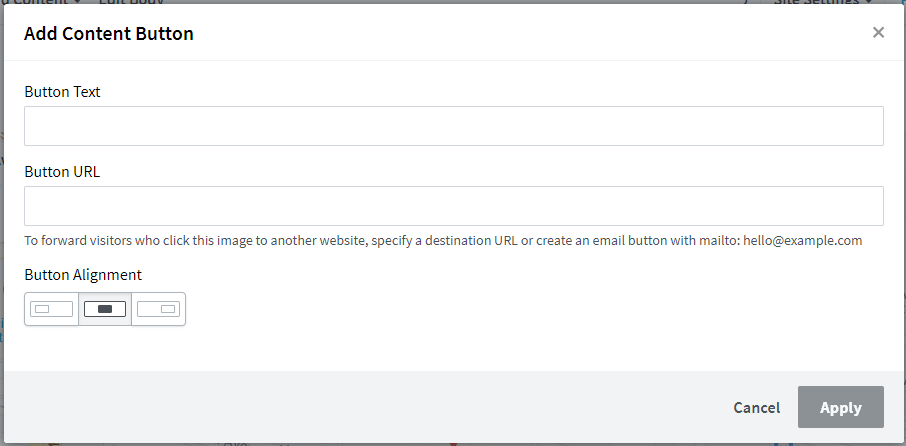Image resolution: width=906 pixels, height=446 pixels.
Task: Apply the new content button settings
Action: point(841,407)
